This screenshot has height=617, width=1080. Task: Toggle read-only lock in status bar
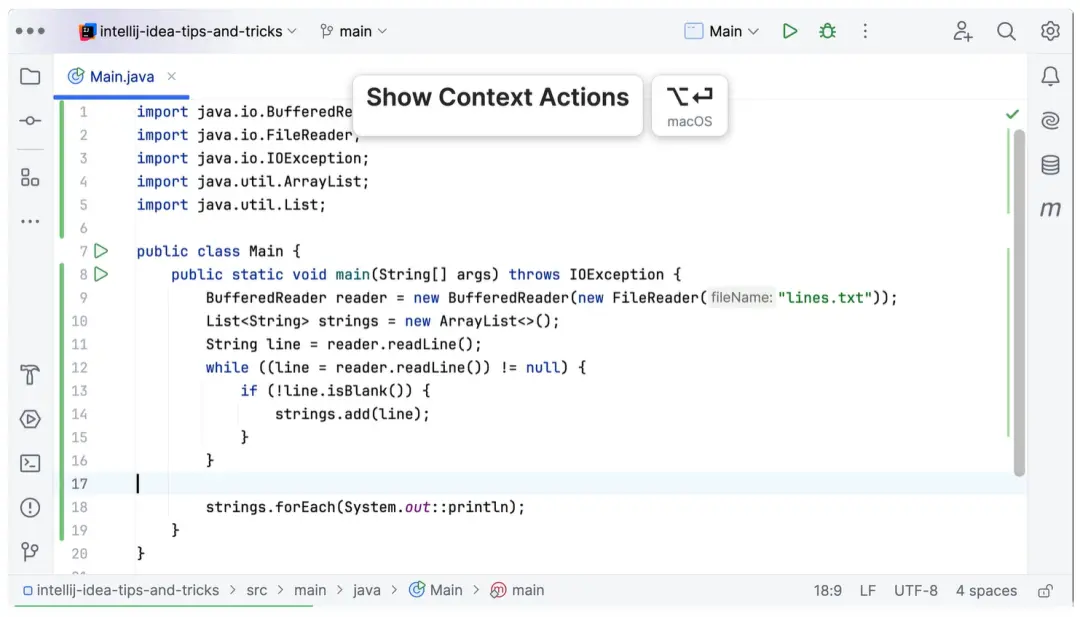(x=1046, y=591)
